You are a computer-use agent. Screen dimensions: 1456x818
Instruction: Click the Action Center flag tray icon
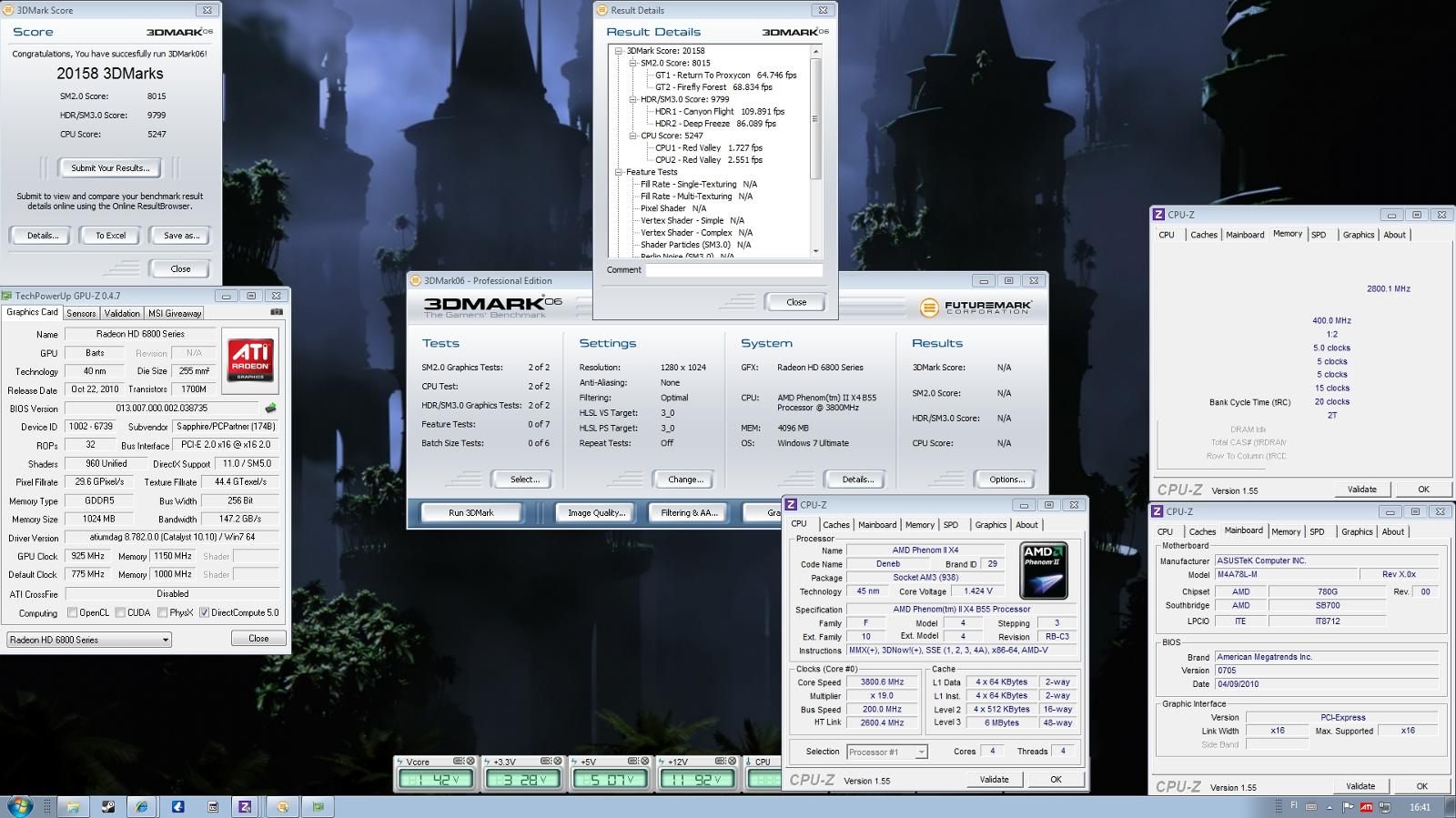click(1348, 807)
